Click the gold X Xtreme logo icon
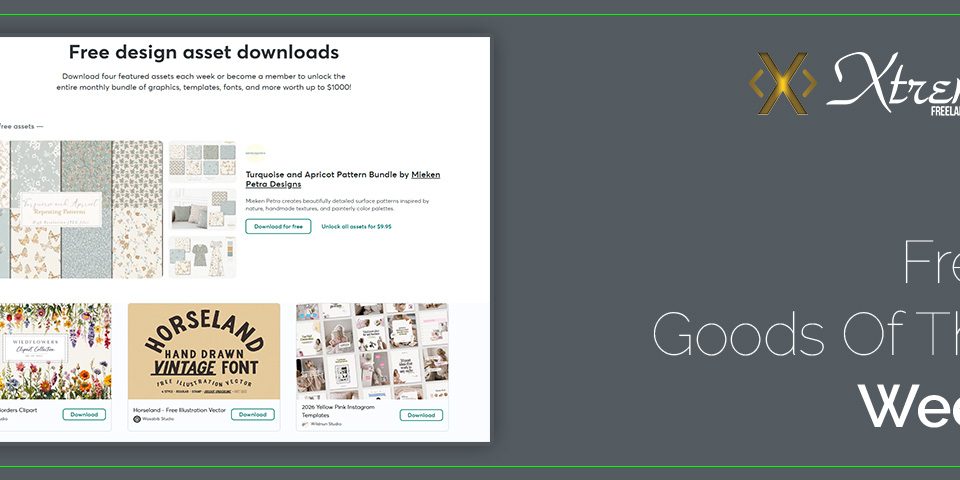Viewport: 960px width, 480px height. click(x=782, y=83)
